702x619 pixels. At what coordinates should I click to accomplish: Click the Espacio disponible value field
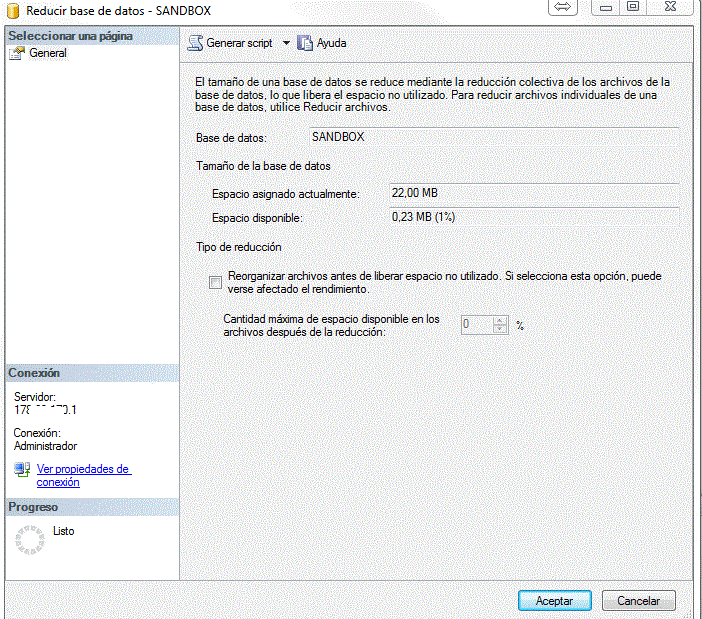(533, 217)
